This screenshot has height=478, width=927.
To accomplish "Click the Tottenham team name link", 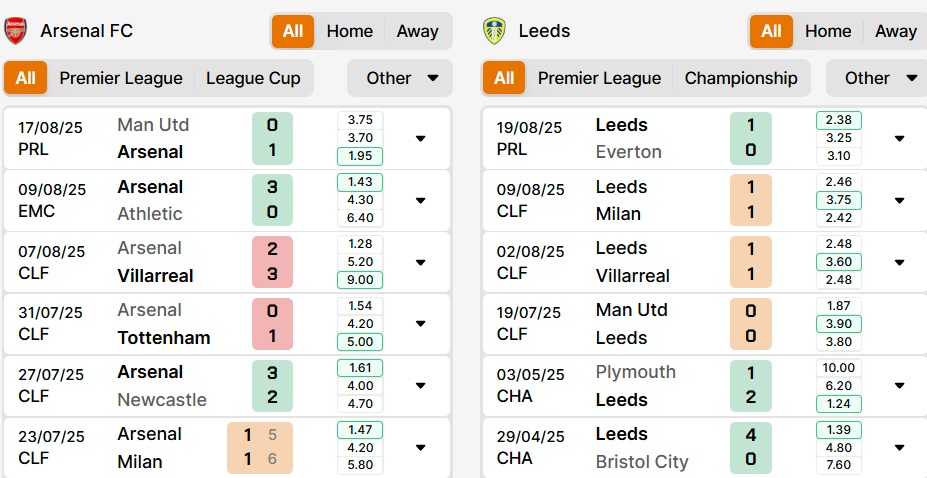I will (x=164, y=337).
